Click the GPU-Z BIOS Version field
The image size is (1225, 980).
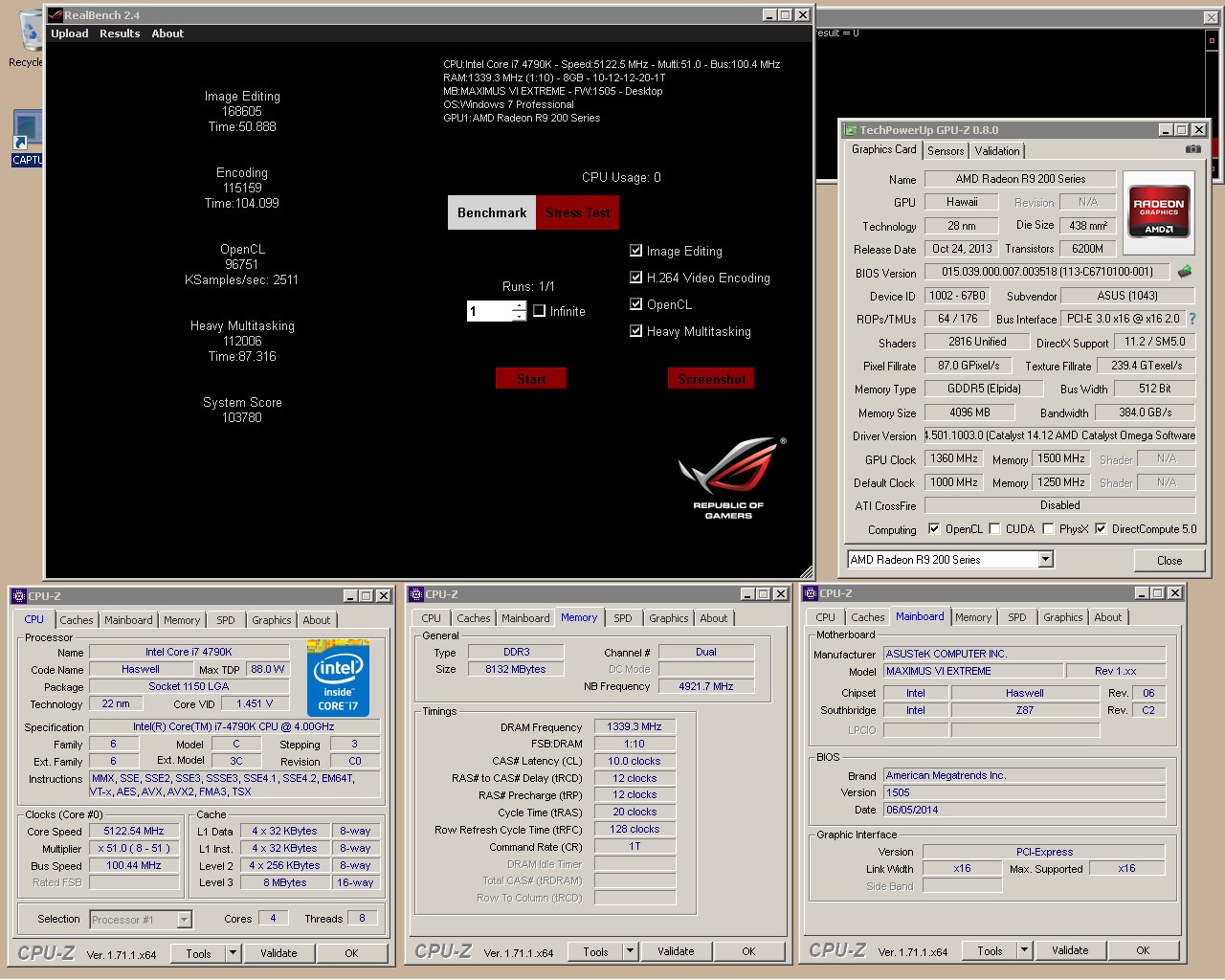coord(1046,272)
